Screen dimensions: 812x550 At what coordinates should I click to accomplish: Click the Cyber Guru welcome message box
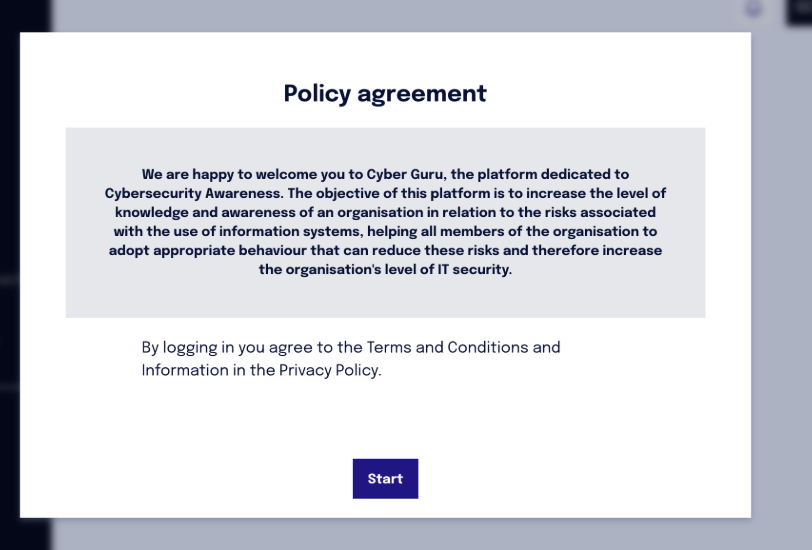click(385, 222)
